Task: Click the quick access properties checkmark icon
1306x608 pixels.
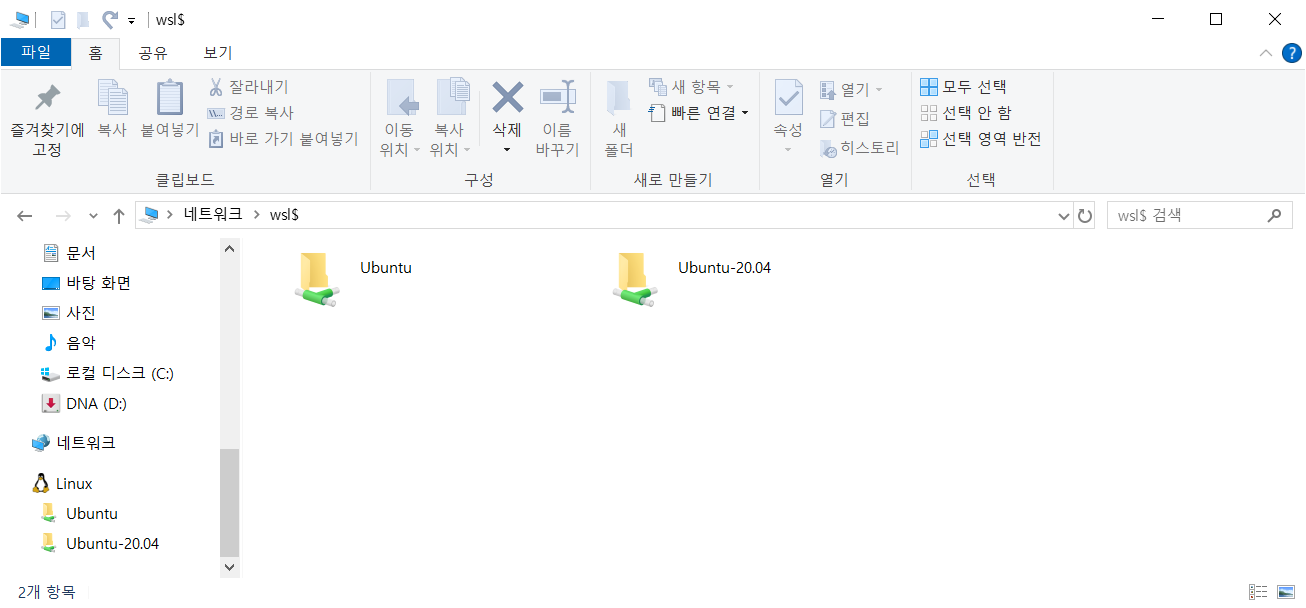Action: [58, 19]
